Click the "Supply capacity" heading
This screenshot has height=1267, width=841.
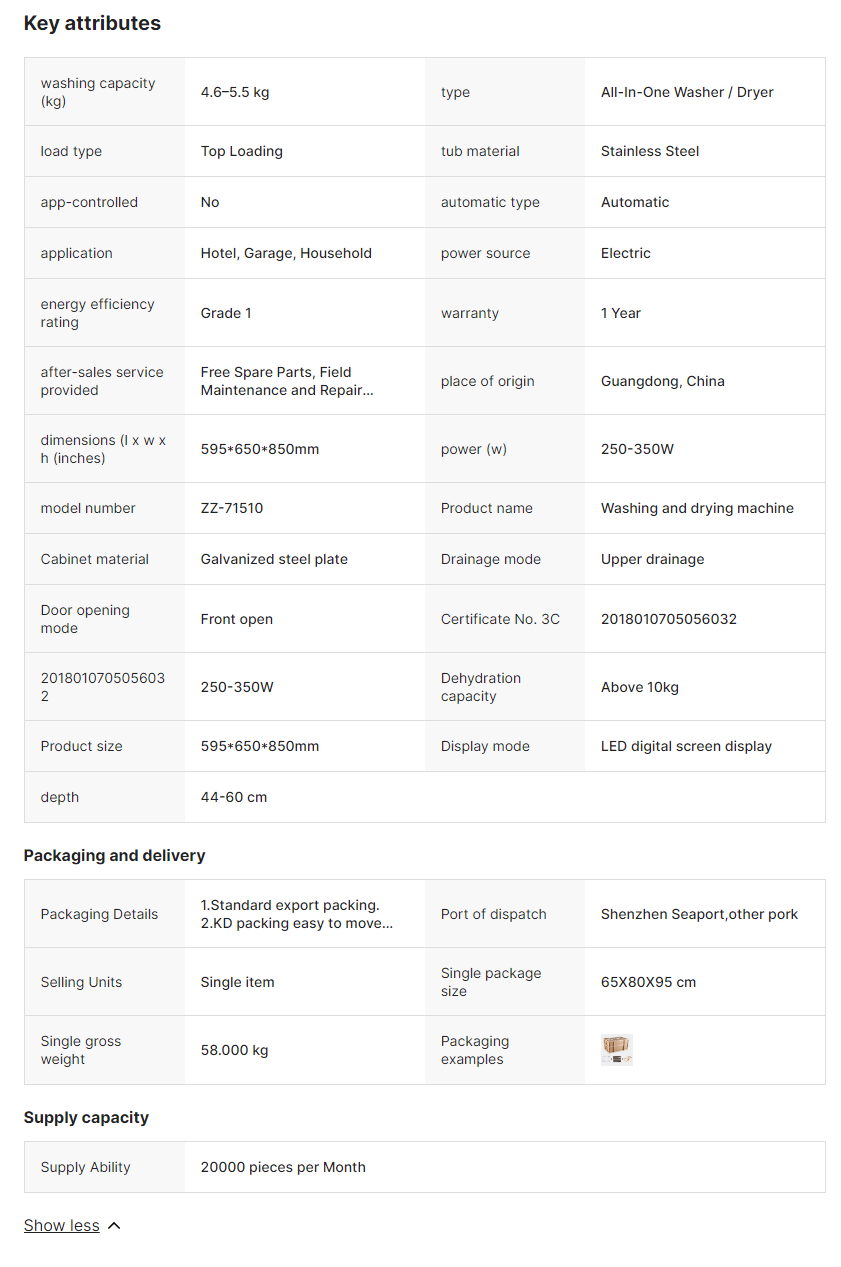(x=86, y=1117)
